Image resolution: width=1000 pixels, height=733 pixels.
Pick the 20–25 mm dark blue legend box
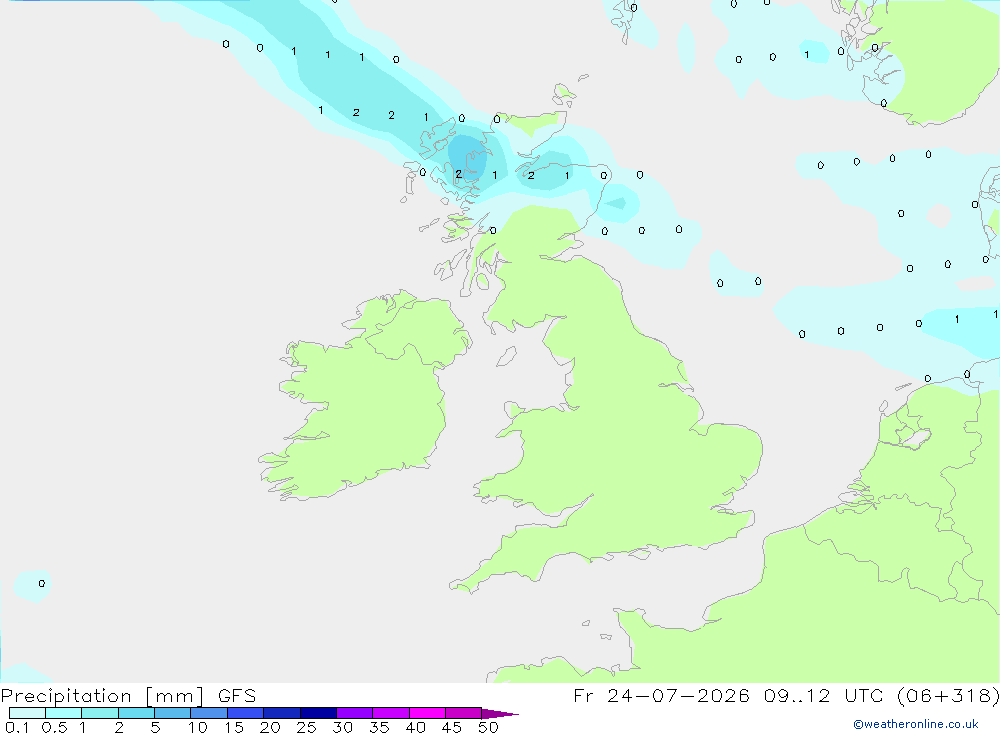282,713
